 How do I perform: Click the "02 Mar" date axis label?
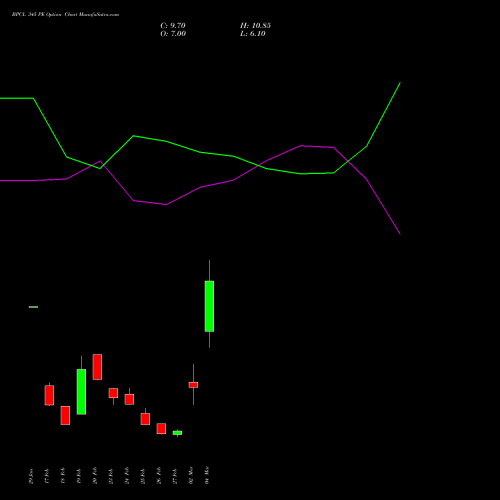191,475
